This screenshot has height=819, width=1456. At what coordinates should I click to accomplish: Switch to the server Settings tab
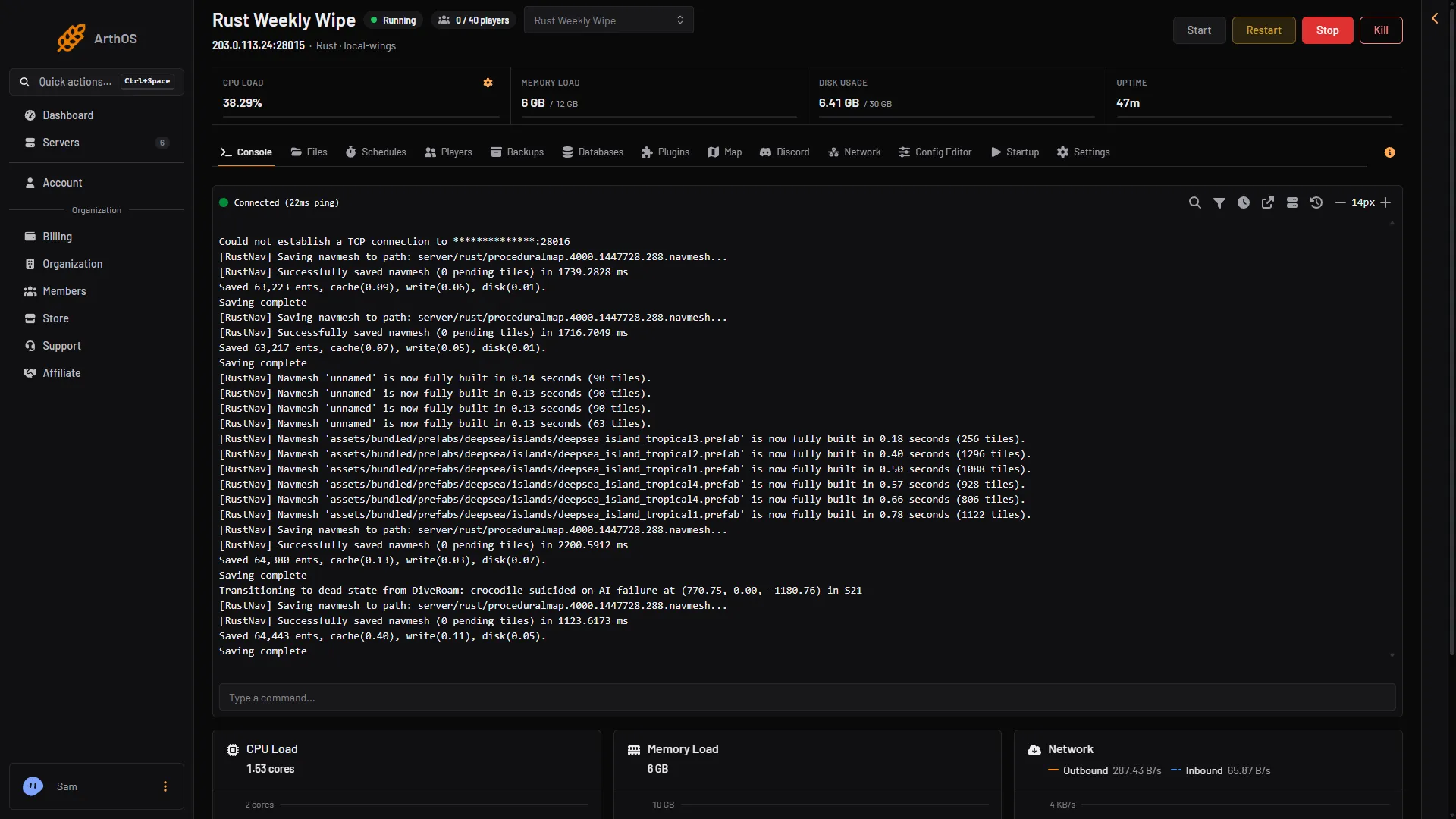(x=1083, y=152)
